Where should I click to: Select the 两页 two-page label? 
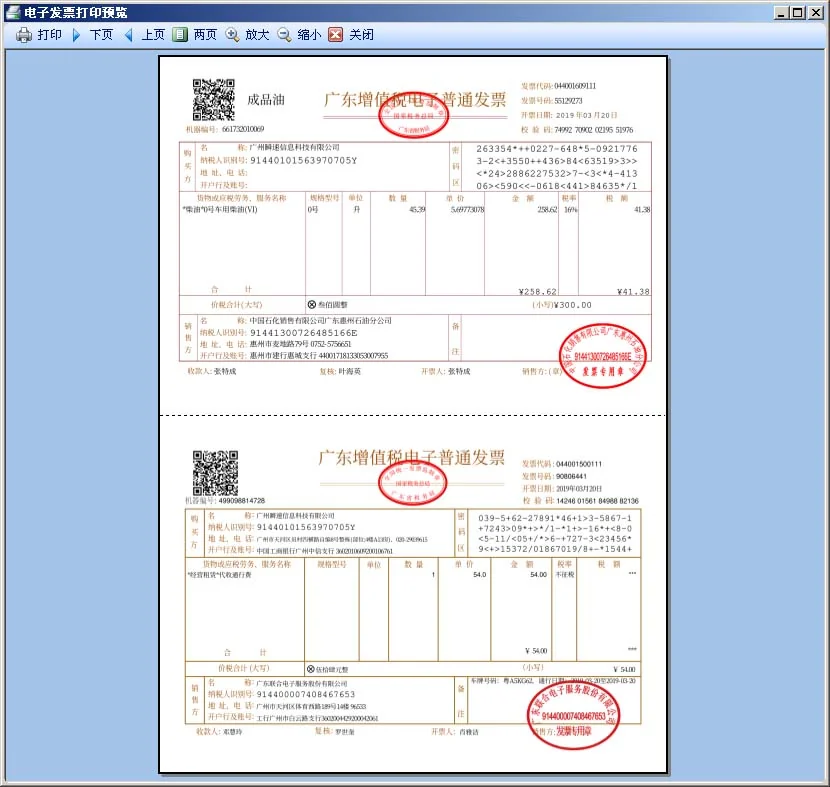(205, 35)
